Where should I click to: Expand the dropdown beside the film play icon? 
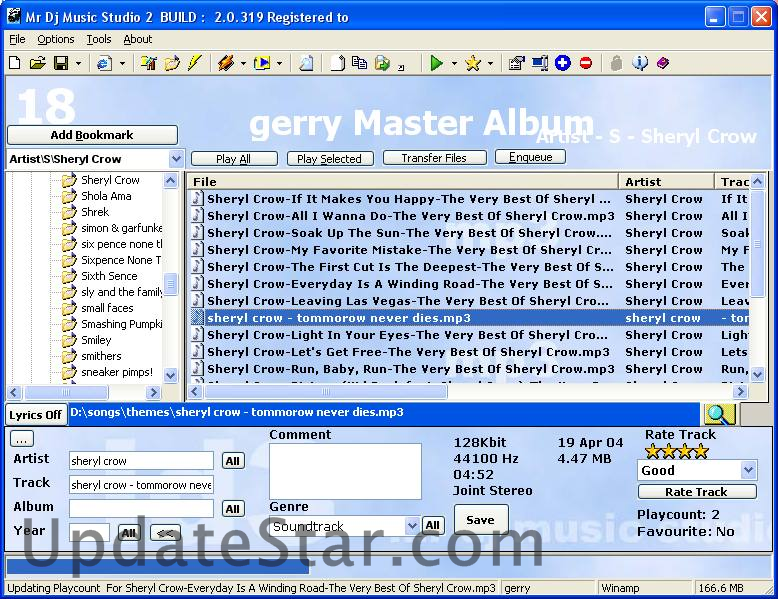click(x=279, y=64)
